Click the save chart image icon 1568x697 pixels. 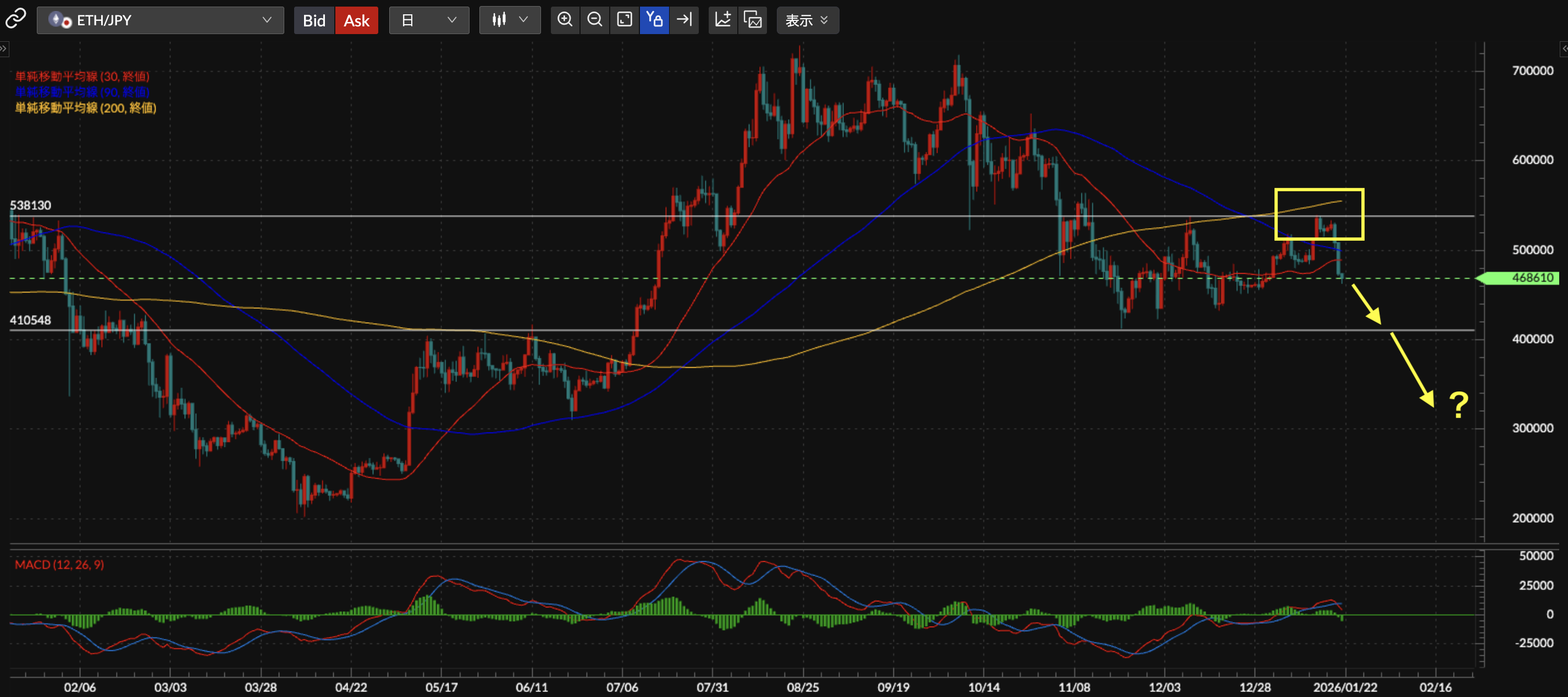click(753, 20)
